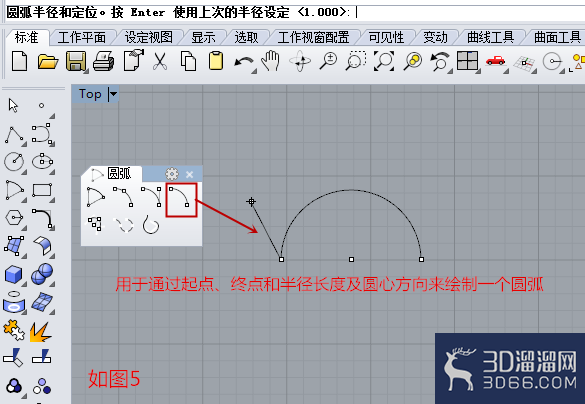Open document properties icon
585x404 pixels.
(x=134, y=60)
